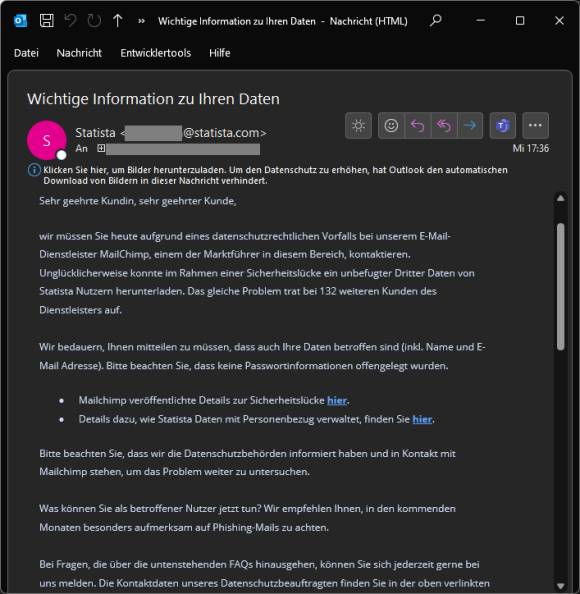Click the subject heading Wichtige Information zu Ihren Daten
580x594 pixels.
(x=153, y=99)
